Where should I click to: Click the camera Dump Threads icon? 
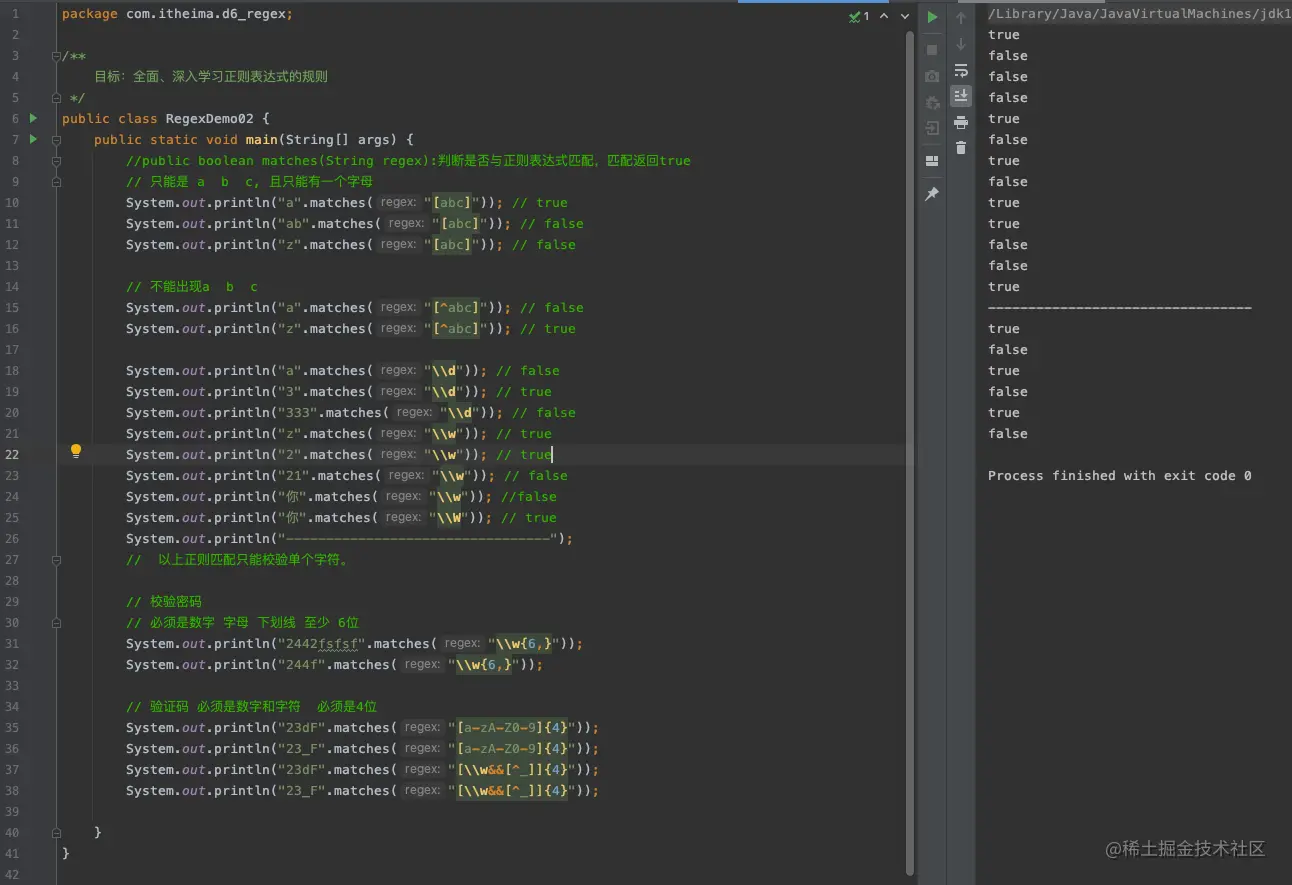(932, 76)
